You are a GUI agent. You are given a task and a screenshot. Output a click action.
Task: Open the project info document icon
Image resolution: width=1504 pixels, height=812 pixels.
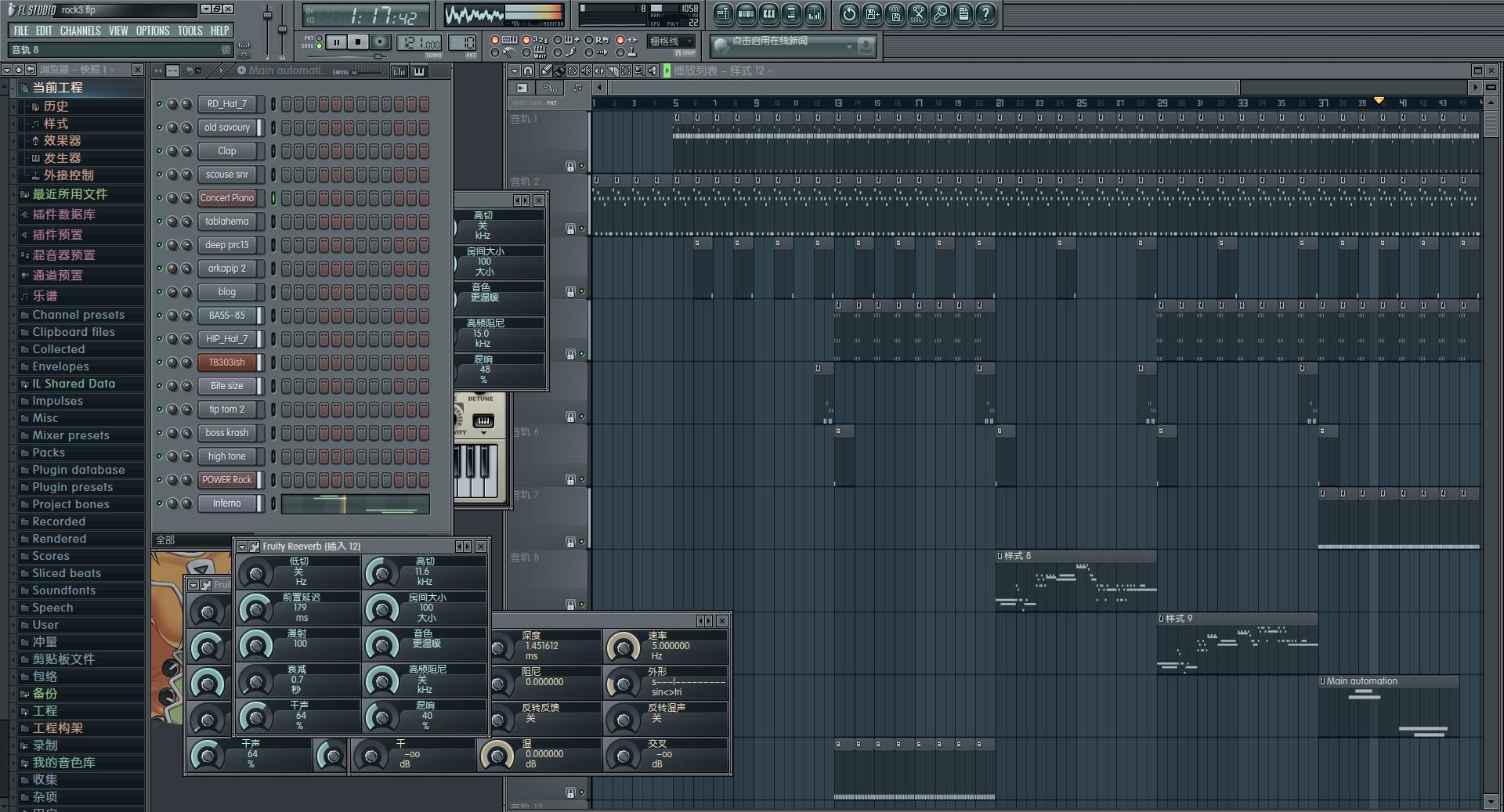(963, 13)
